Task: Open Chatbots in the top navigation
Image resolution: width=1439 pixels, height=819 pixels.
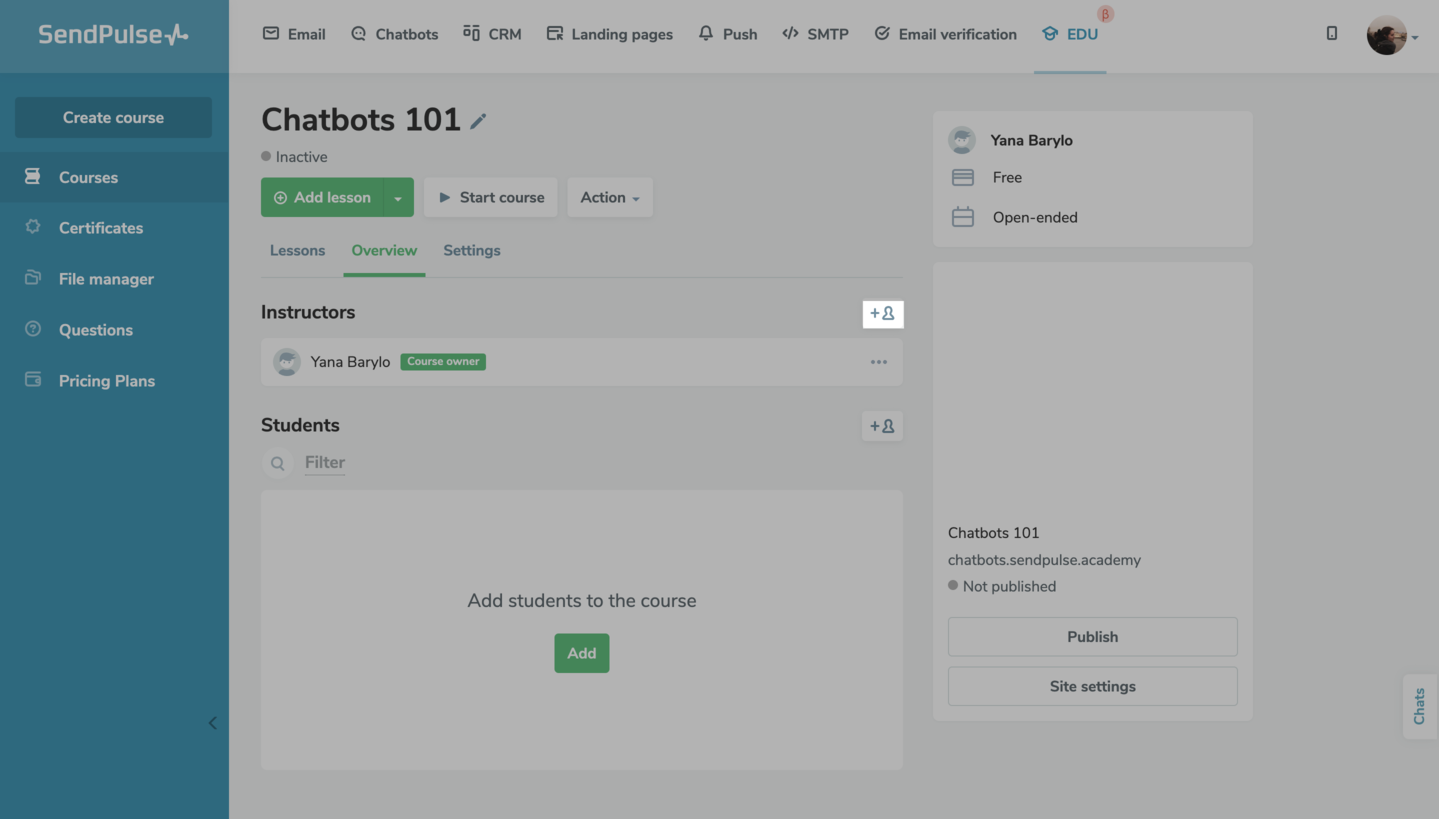Action: [394, 34]
